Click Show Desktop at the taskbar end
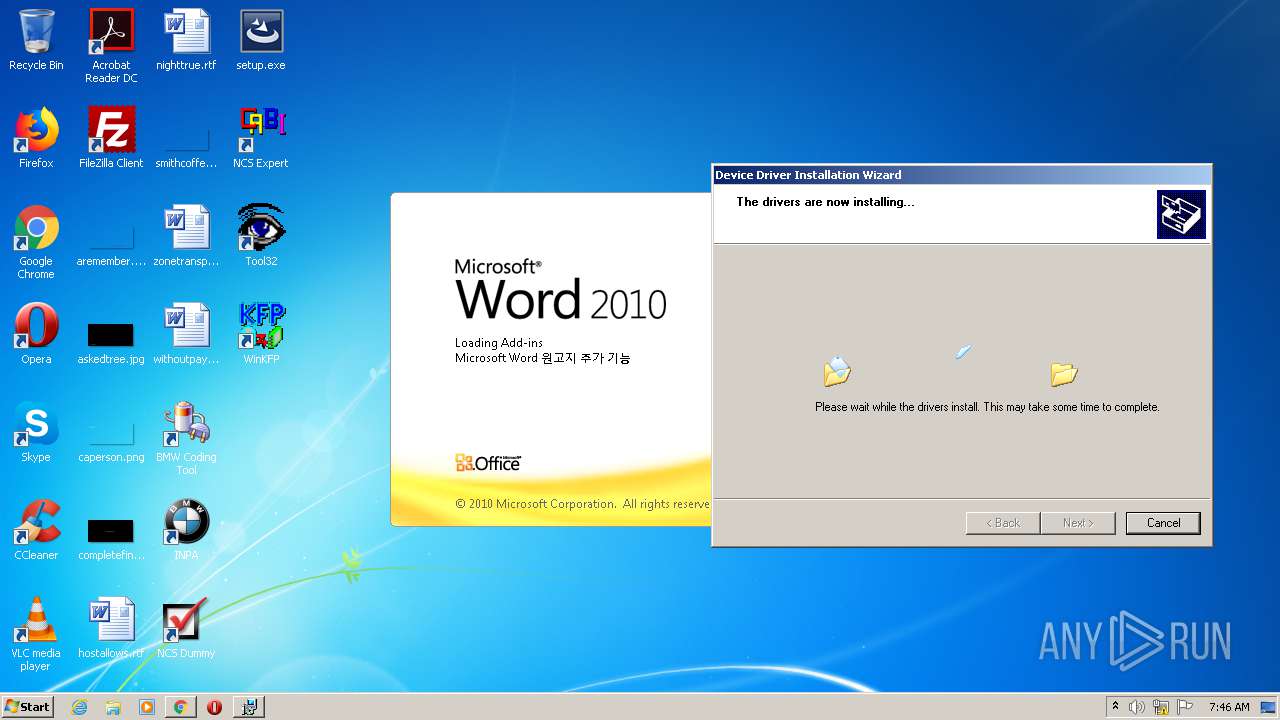The width and height of the screenshot is (1280, 720). pyautogui.click(x=1270, y=707)
